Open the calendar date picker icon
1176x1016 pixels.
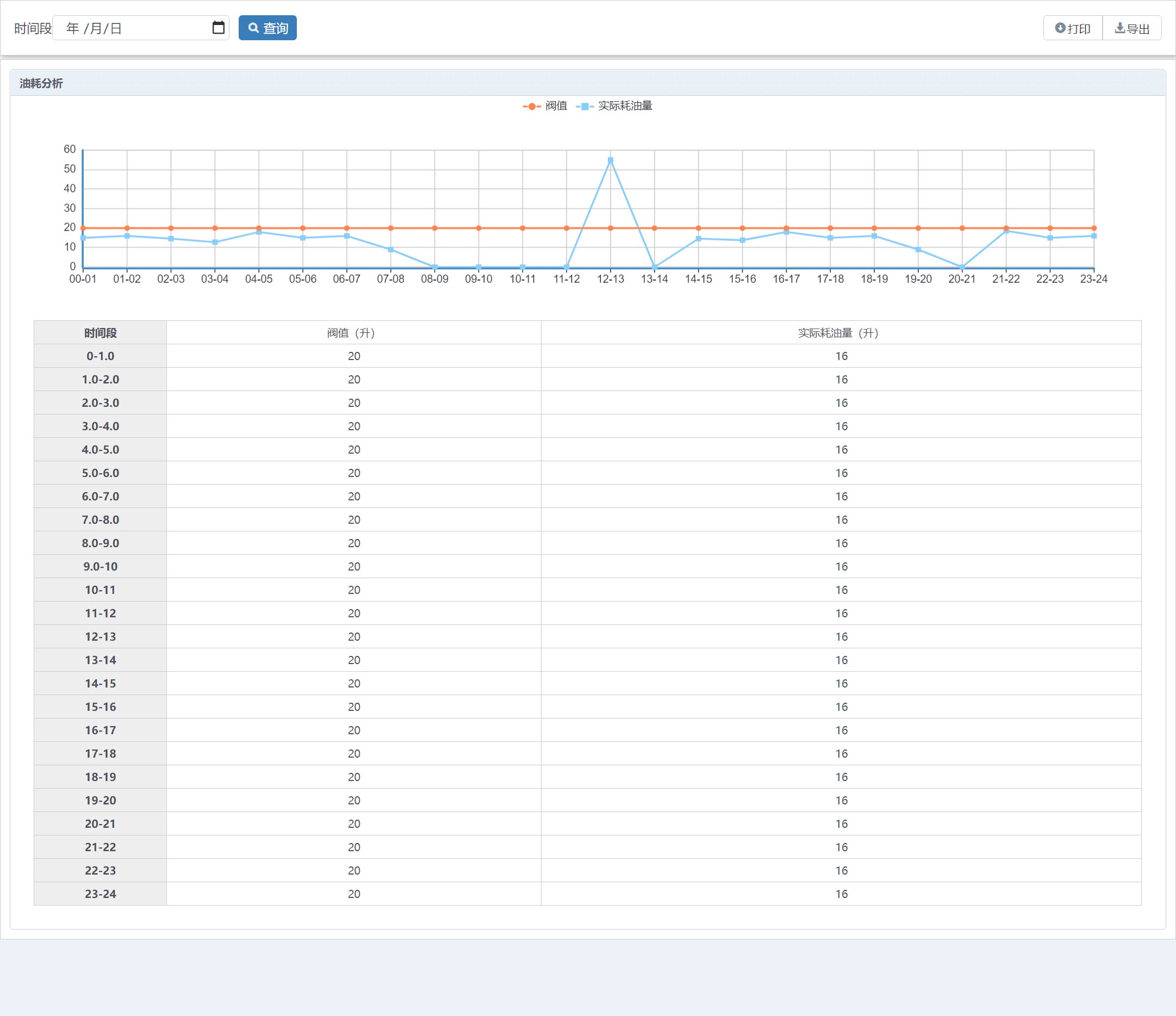218,28
